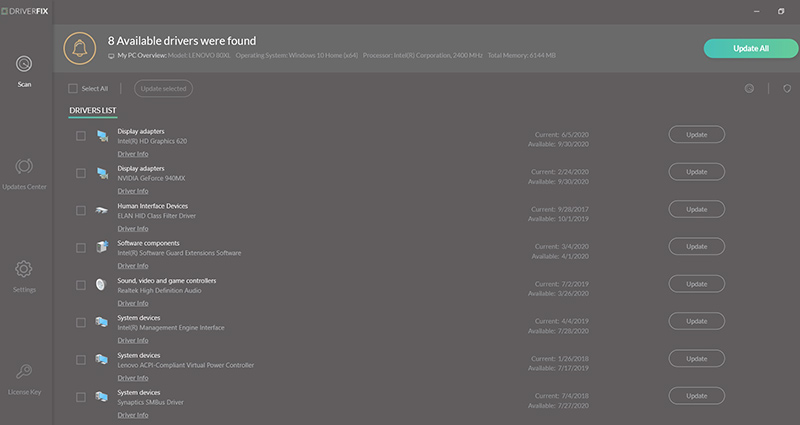Click the Lenovo ACPI Power Controller icon
The image size is (800, 425).
point(102,360)
